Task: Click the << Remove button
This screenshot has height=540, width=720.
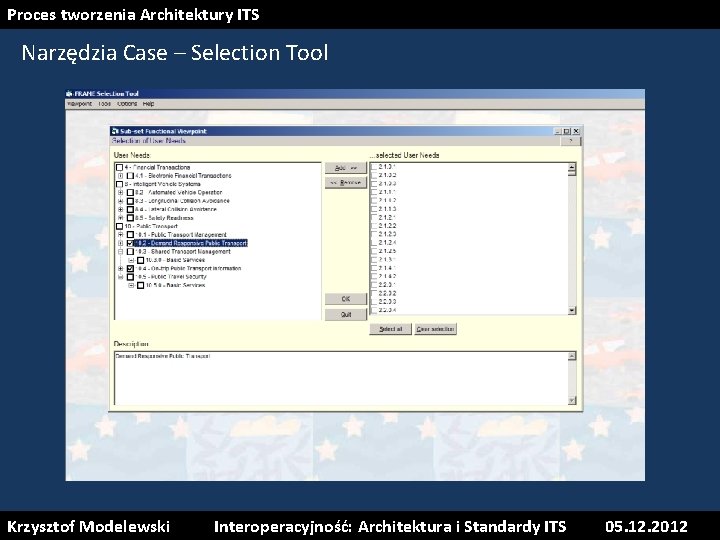Action: point(346,183)
